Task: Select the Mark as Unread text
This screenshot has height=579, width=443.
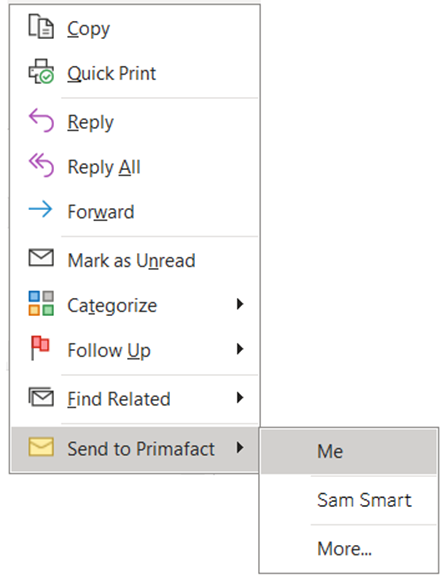Action: tap(131, 261)
